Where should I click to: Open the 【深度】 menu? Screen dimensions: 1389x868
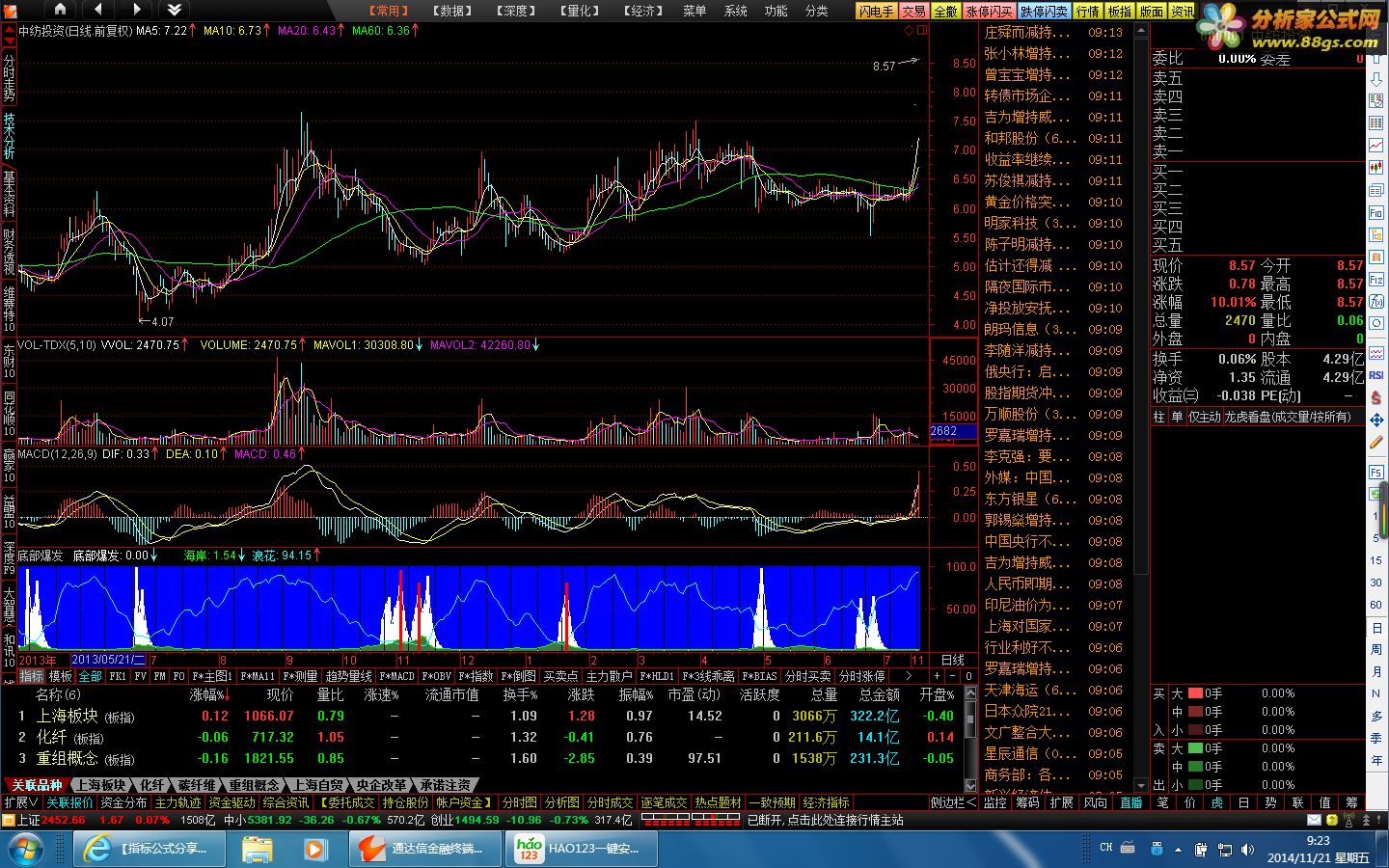(516, 11)
